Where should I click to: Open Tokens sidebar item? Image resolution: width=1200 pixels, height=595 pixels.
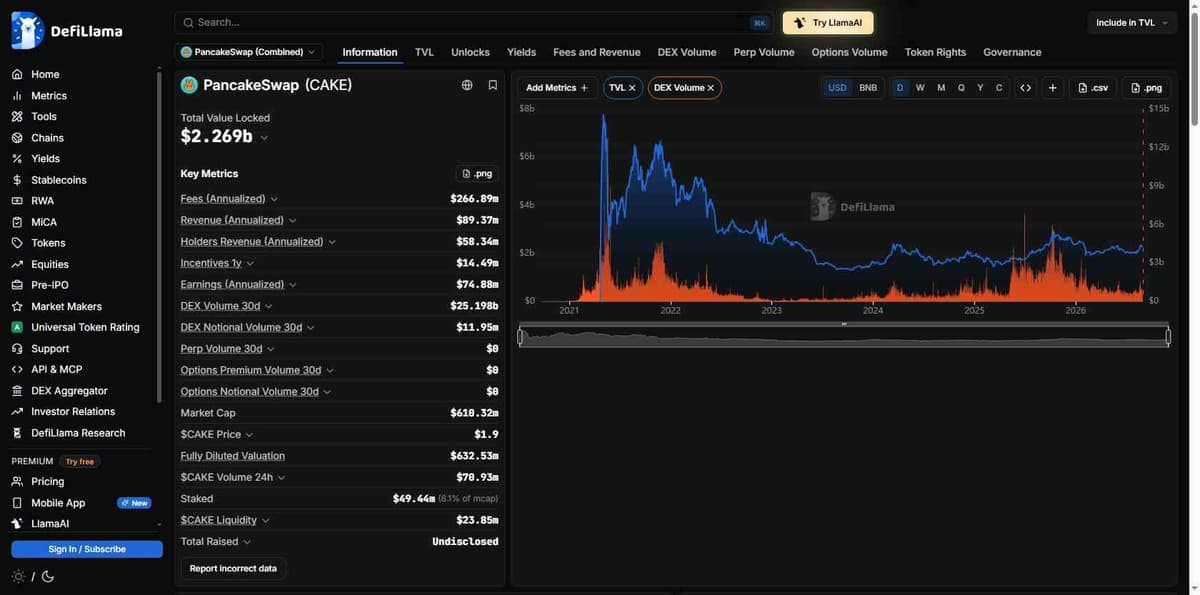[48, 243]
